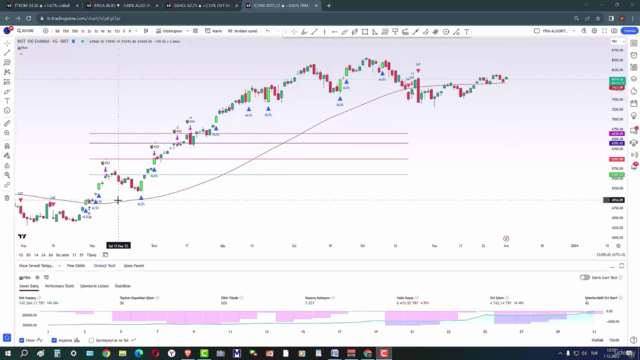Enter fullscreen mode with the fullscreen icon

(x=604, y=31)
